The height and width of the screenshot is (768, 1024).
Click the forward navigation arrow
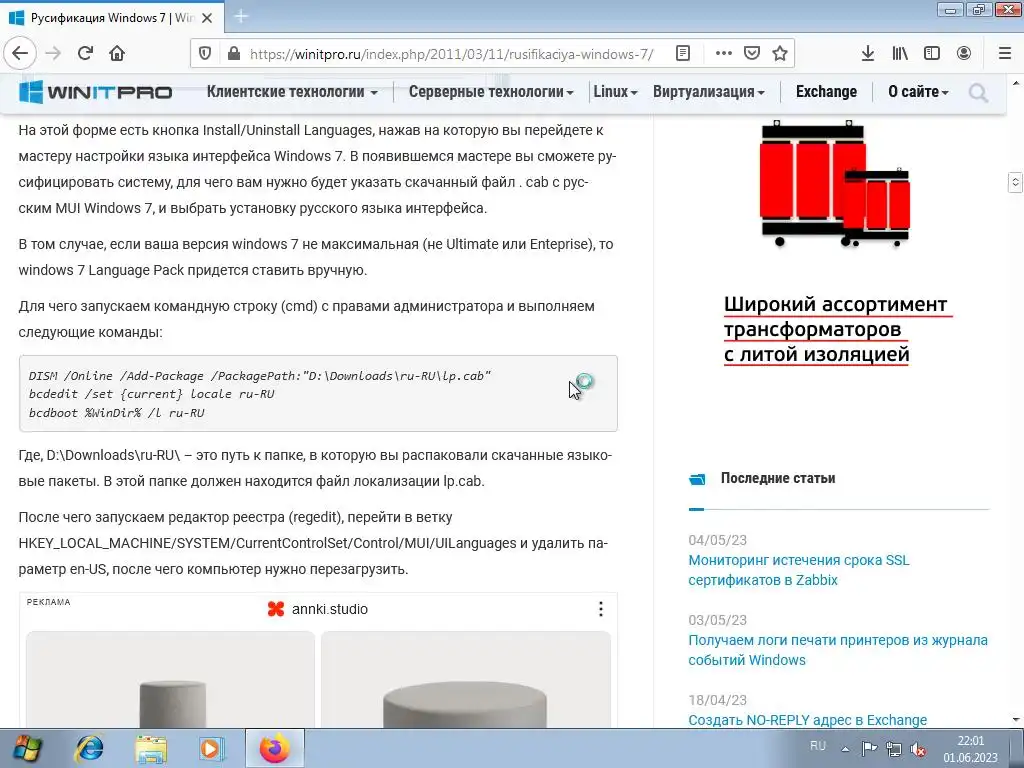click(x=53, y=53)
